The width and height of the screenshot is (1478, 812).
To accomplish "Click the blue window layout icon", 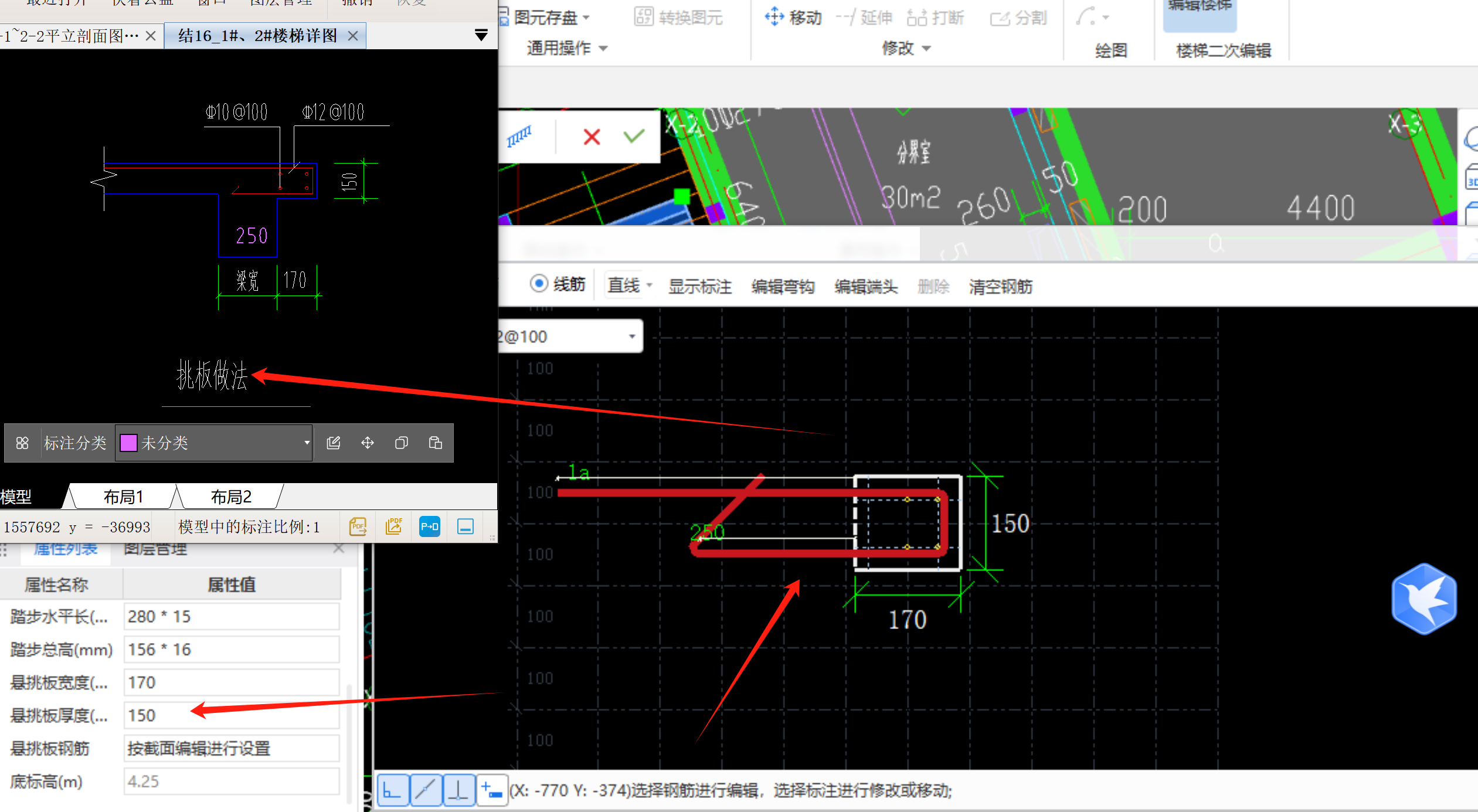I will tap(466, 526).
